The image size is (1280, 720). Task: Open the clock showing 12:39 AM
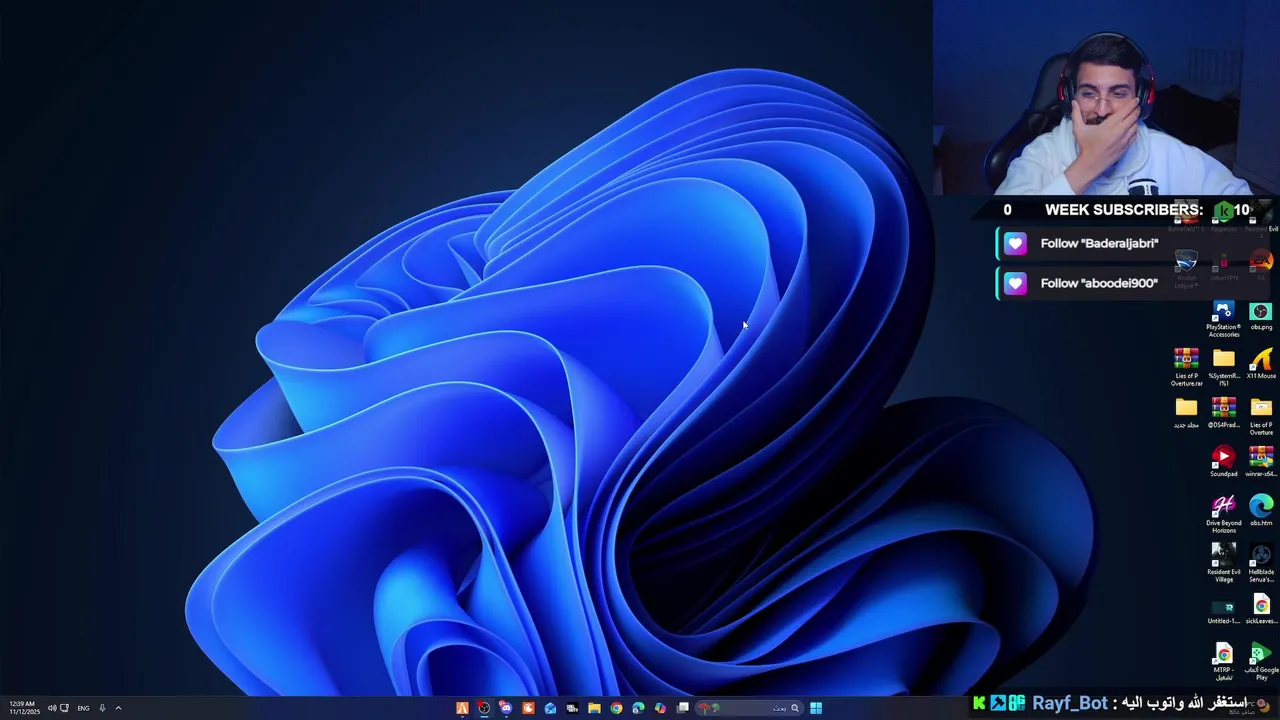[x=23, y=708]
